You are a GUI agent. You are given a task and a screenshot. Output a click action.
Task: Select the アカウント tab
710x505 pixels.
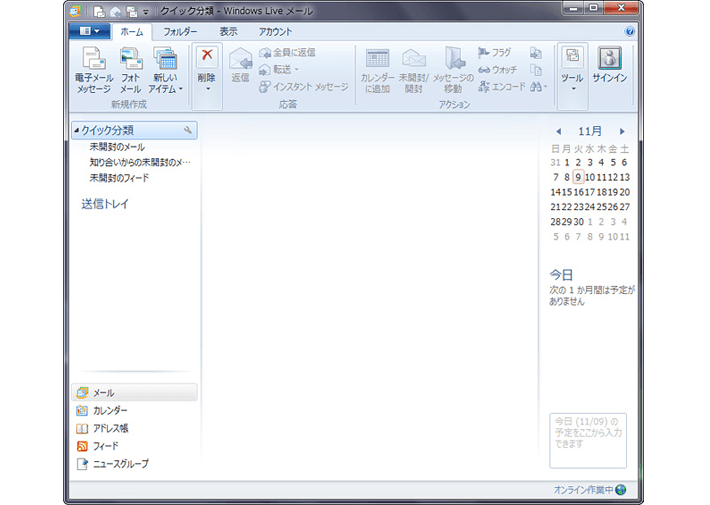[x=275, y=32]
